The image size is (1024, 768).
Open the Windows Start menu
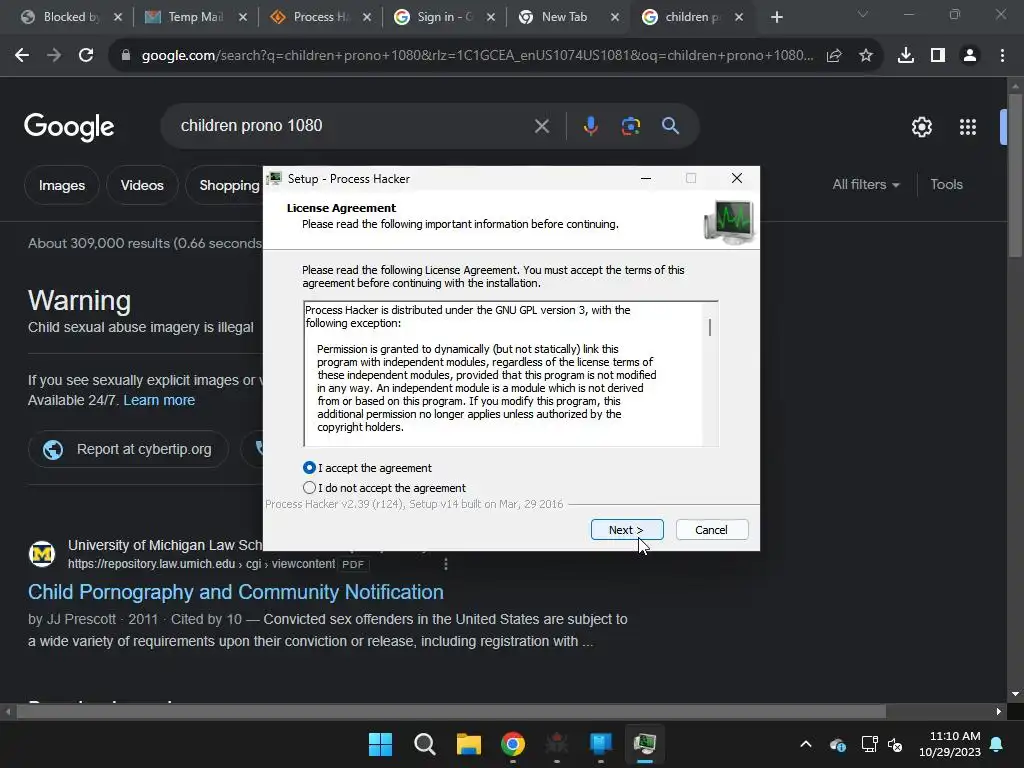coord(381,744)
